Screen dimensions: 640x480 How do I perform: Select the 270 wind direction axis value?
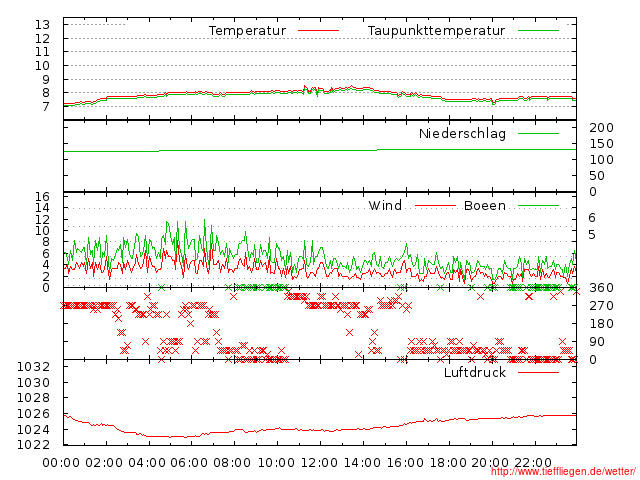(x=601, y=306)
